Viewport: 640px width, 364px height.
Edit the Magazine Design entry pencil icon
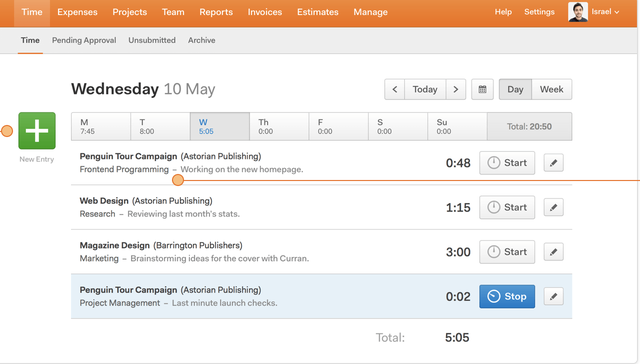click(x=553, y=252)
